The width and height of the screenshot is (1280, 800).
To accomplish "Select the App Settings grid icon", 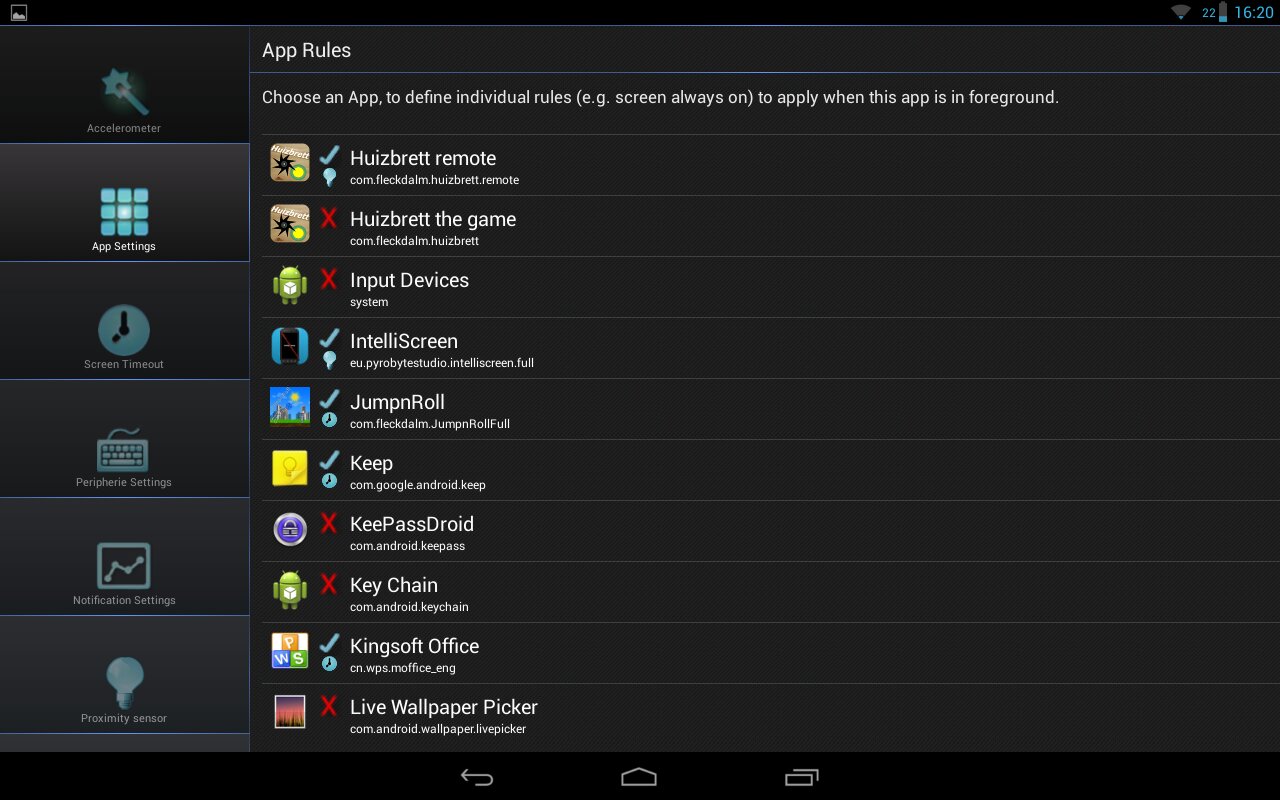I will click(124, 211).
